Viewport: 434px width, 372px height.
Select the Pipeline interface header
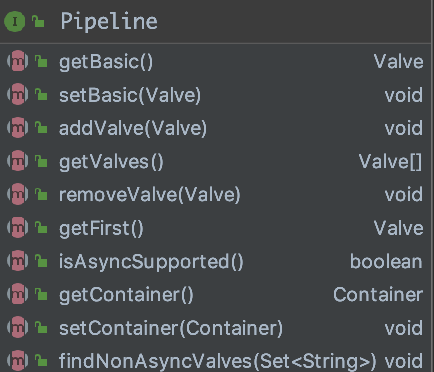(x=215, y=22)
